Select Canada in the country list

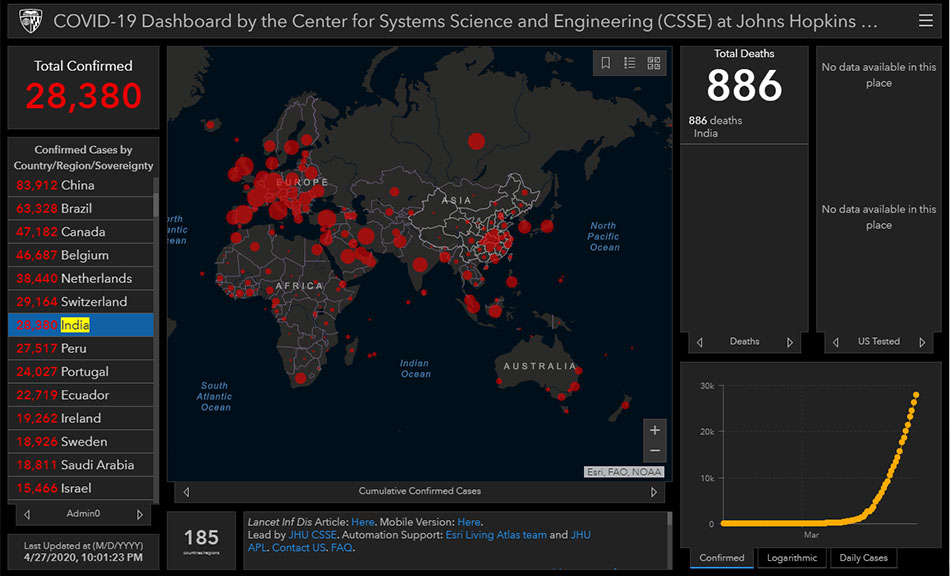coord(81,232)
